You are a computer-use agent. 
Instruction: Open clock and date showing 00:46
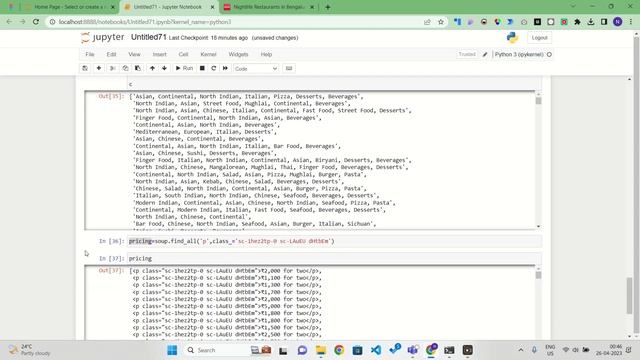click(x=609, y=350)
